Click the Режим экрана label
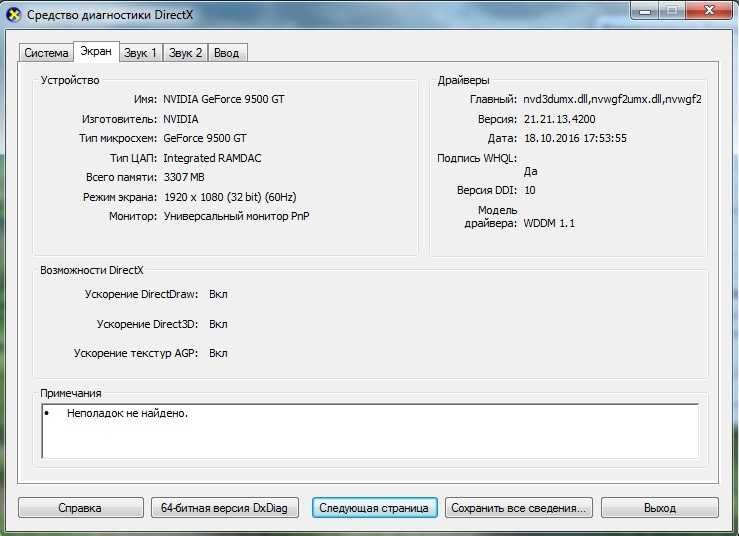 120,197
